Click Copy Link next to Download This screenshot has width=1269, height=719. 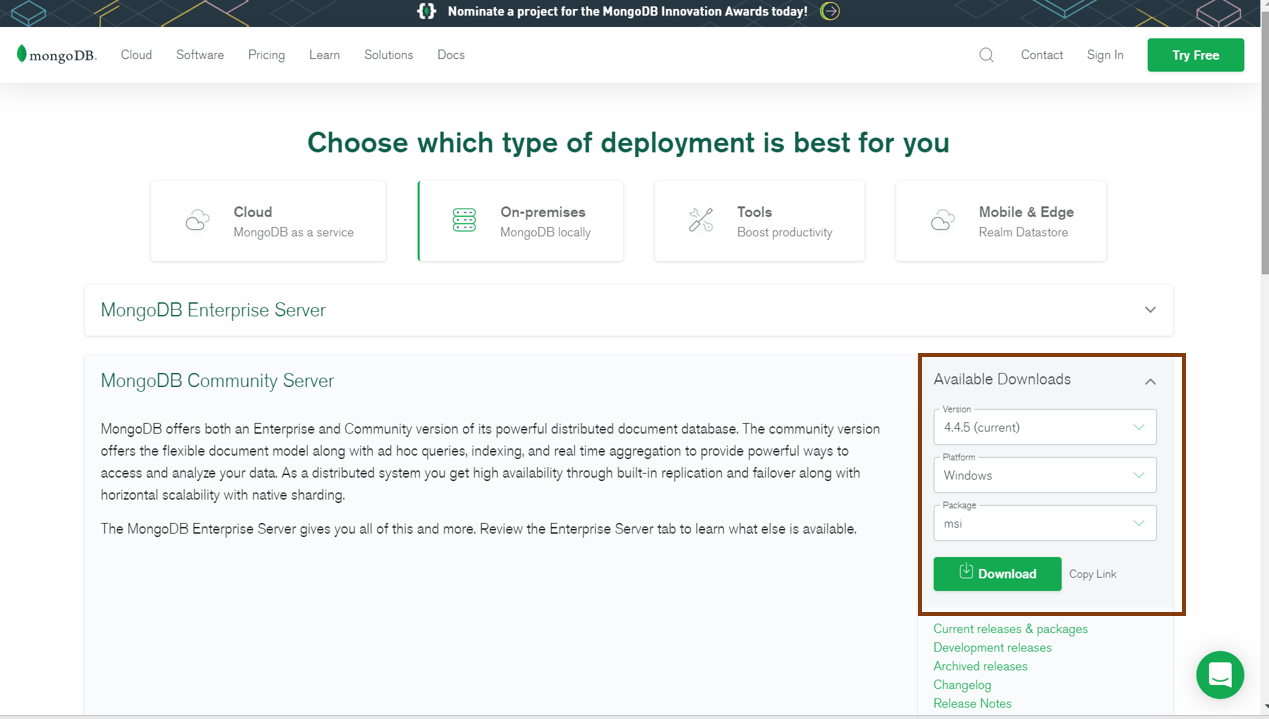point(1092,573)
